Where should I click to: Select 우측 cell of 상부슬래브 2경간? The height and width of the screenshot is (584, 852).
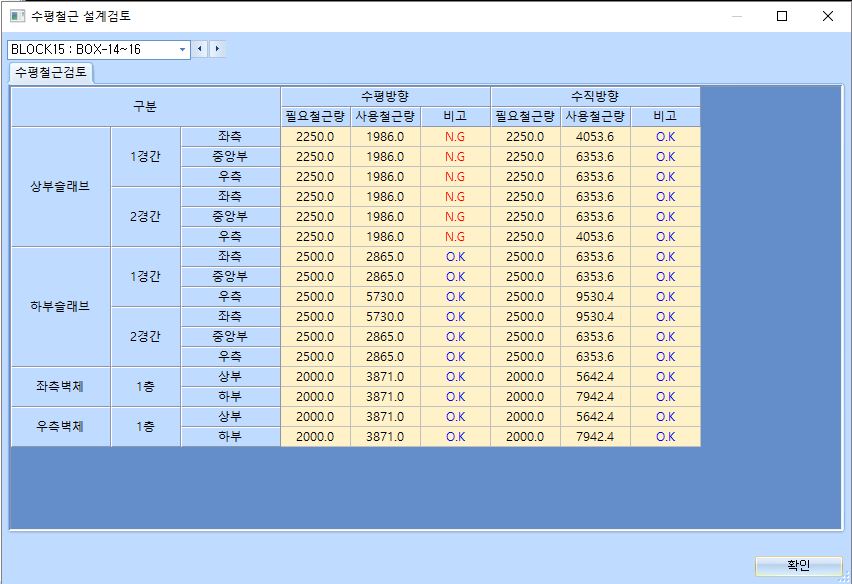230,237
